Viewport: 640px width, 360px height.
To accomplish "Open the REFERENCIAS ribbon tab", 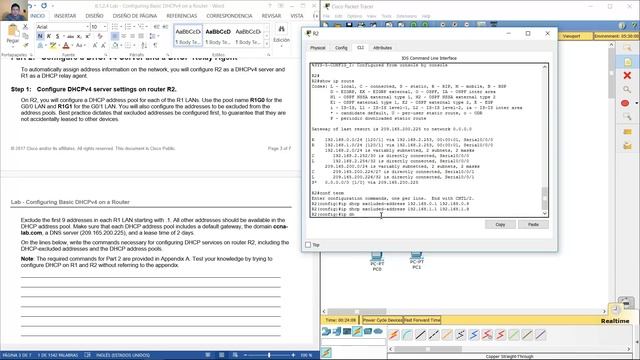I will point(182,16).
